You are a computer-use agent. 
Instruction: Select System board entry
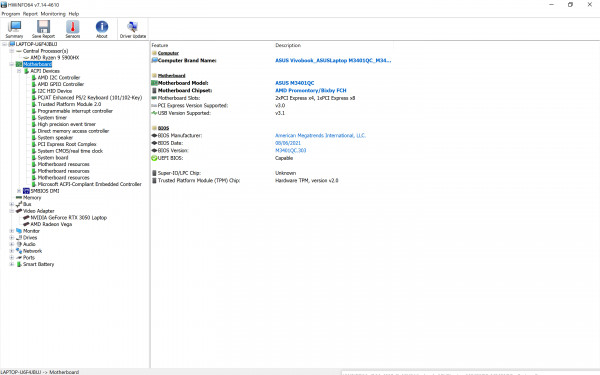click(x=53, y=158)
